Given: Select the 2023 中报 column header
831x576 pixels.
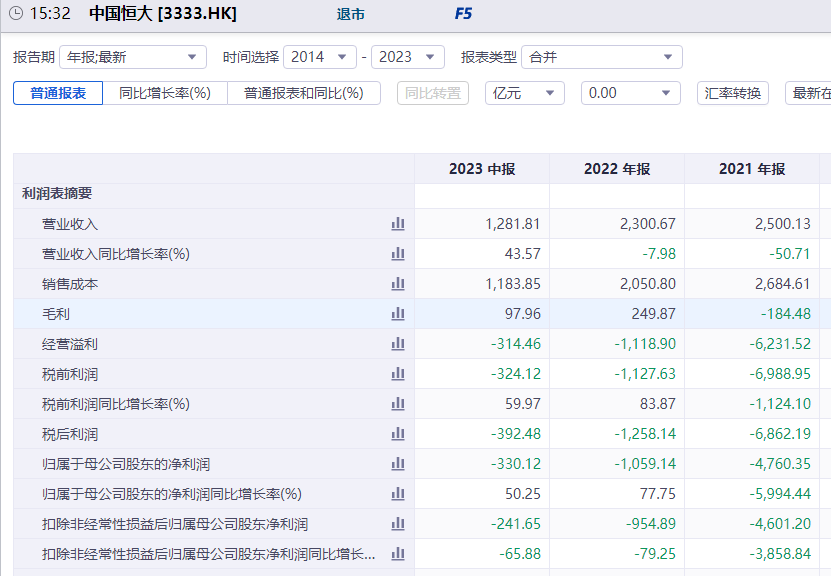Looking at the screenshot, I should (x=482, y=169).
